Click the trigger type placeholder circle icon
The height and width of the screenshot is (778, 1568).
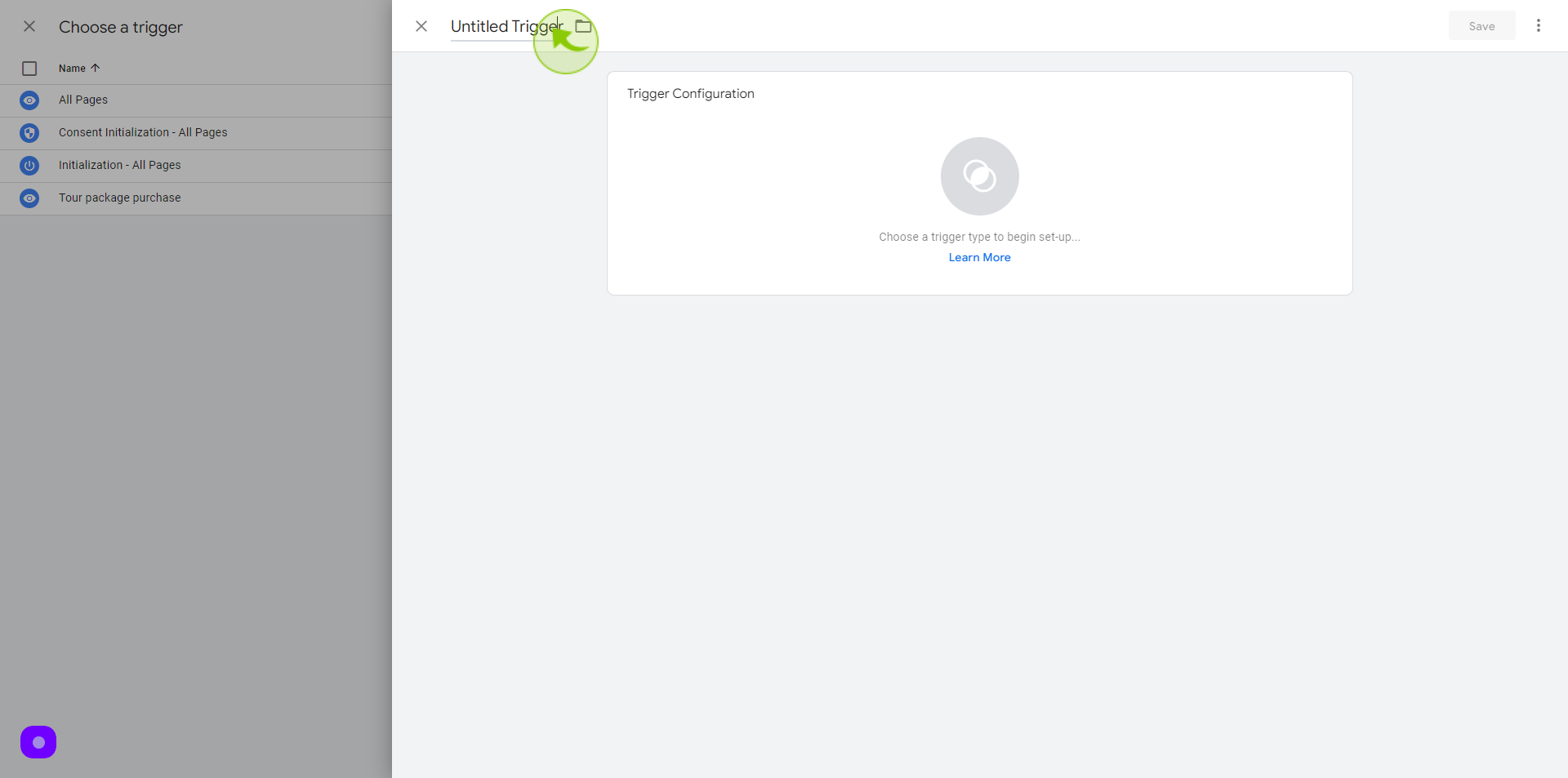[979, 176]
